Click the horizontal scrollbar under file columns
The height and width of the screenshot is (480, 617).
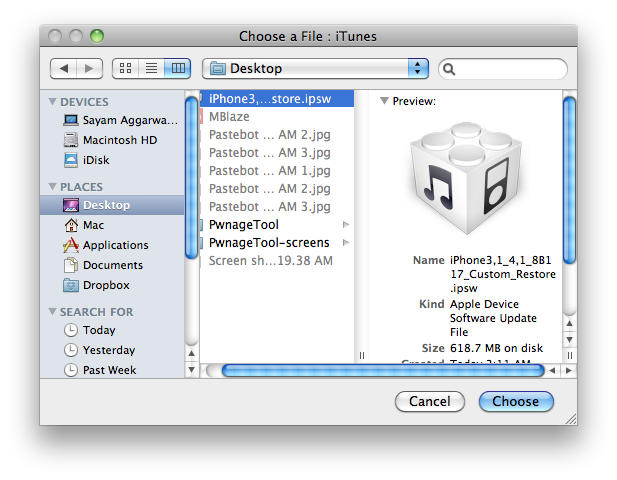click(x=380, y=370)
